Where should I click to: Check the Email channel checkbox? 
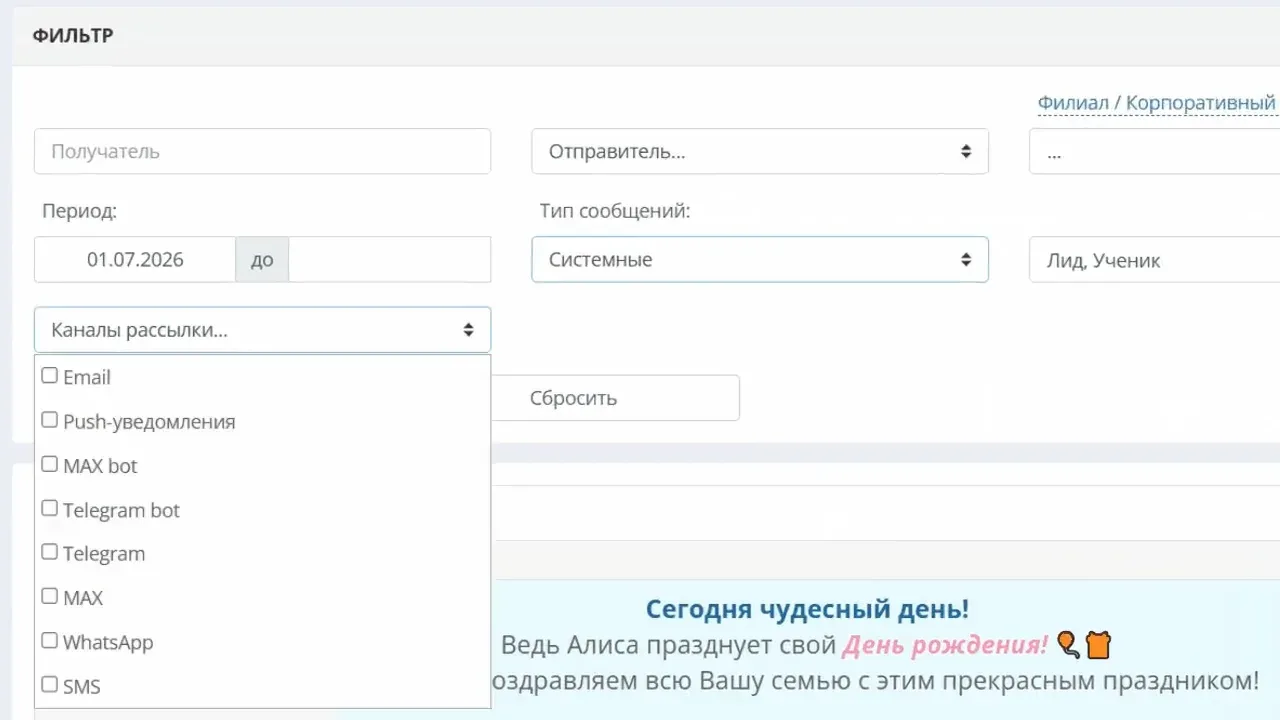pyautogui.click(x=49, y=376)
